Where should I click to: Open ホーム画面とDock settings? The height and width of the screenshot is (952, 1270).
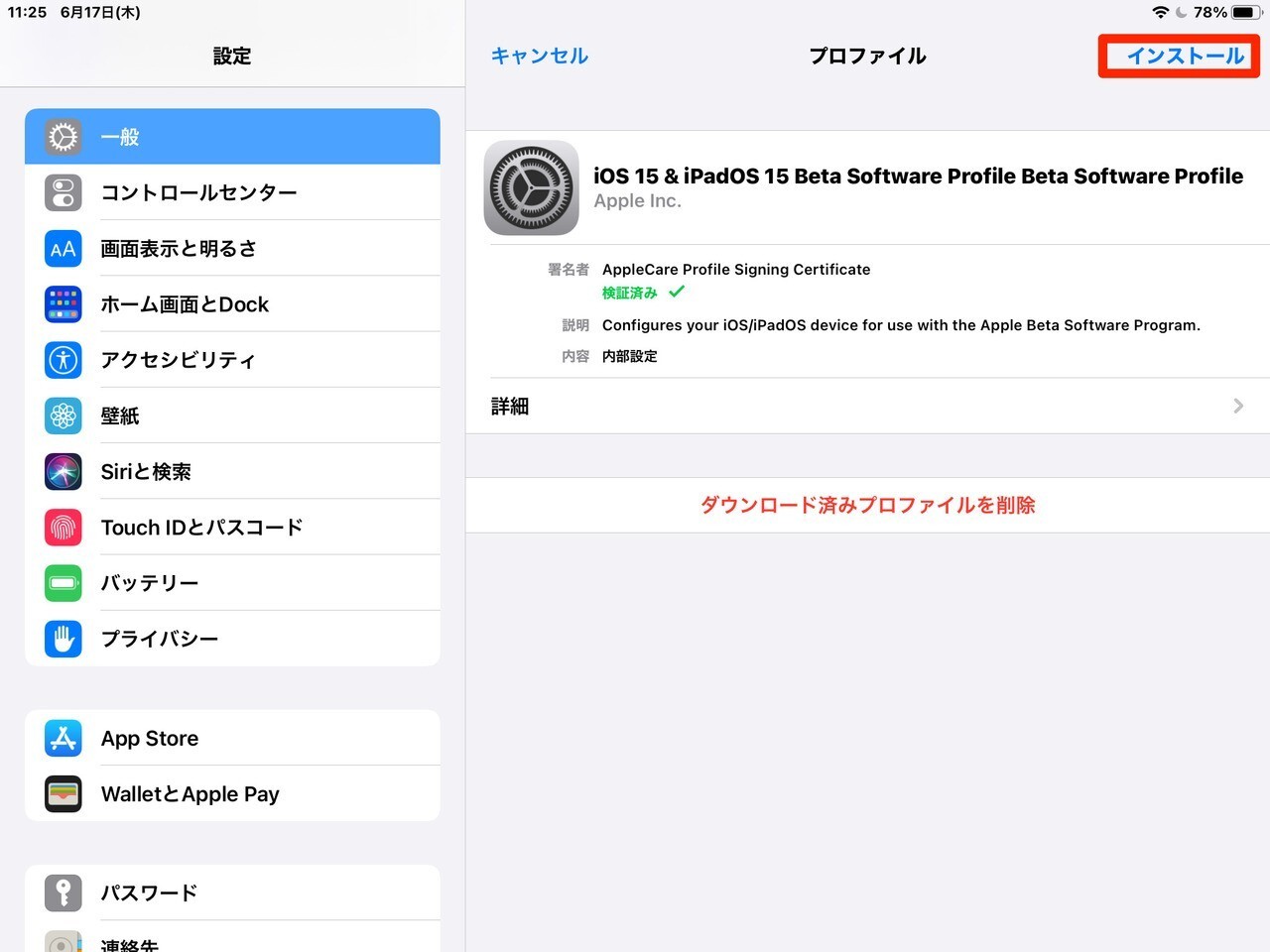click(x=232, y=304)
